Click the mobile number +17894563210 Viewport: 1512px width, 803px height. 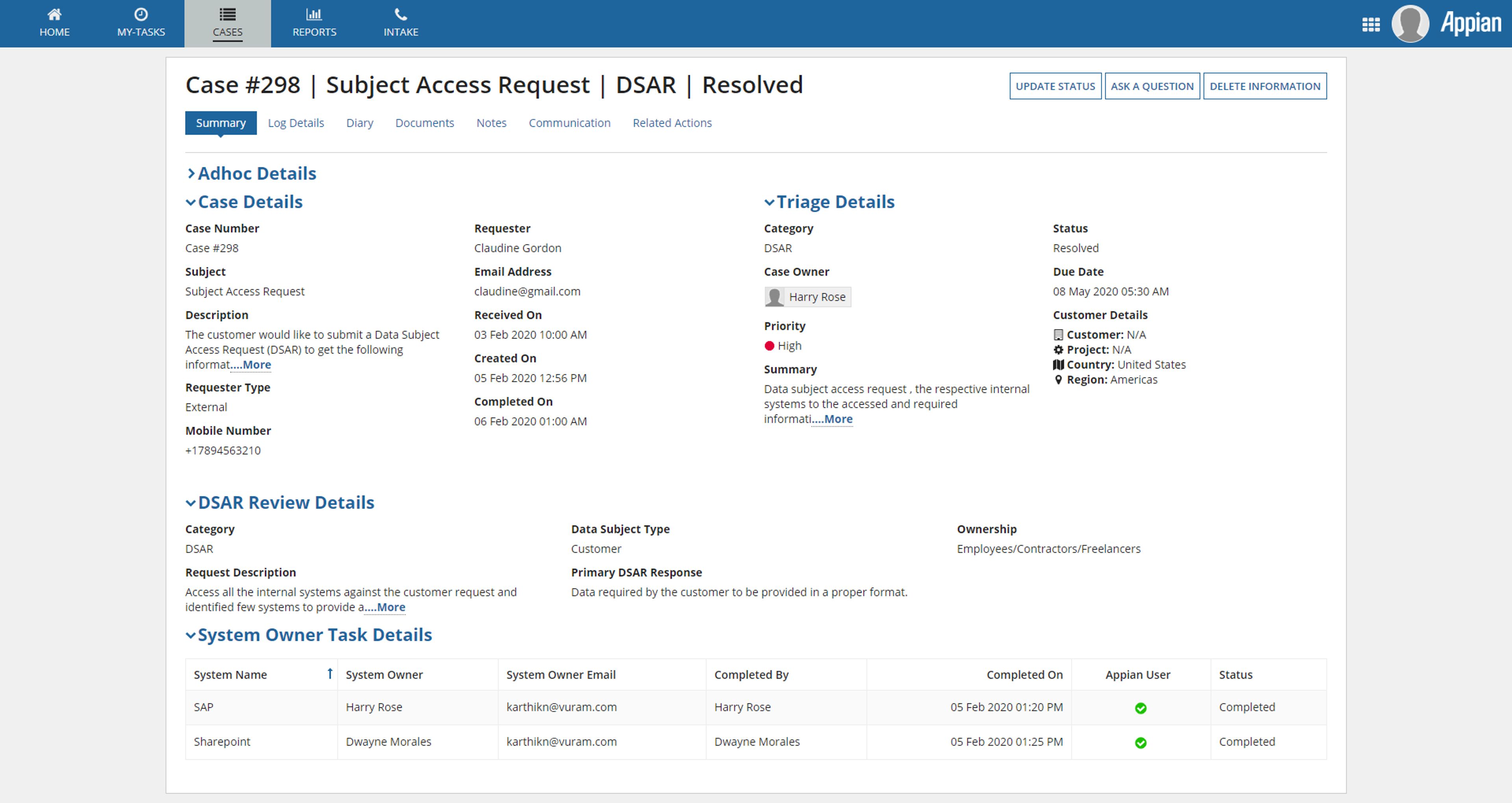(x=223, y=450)
